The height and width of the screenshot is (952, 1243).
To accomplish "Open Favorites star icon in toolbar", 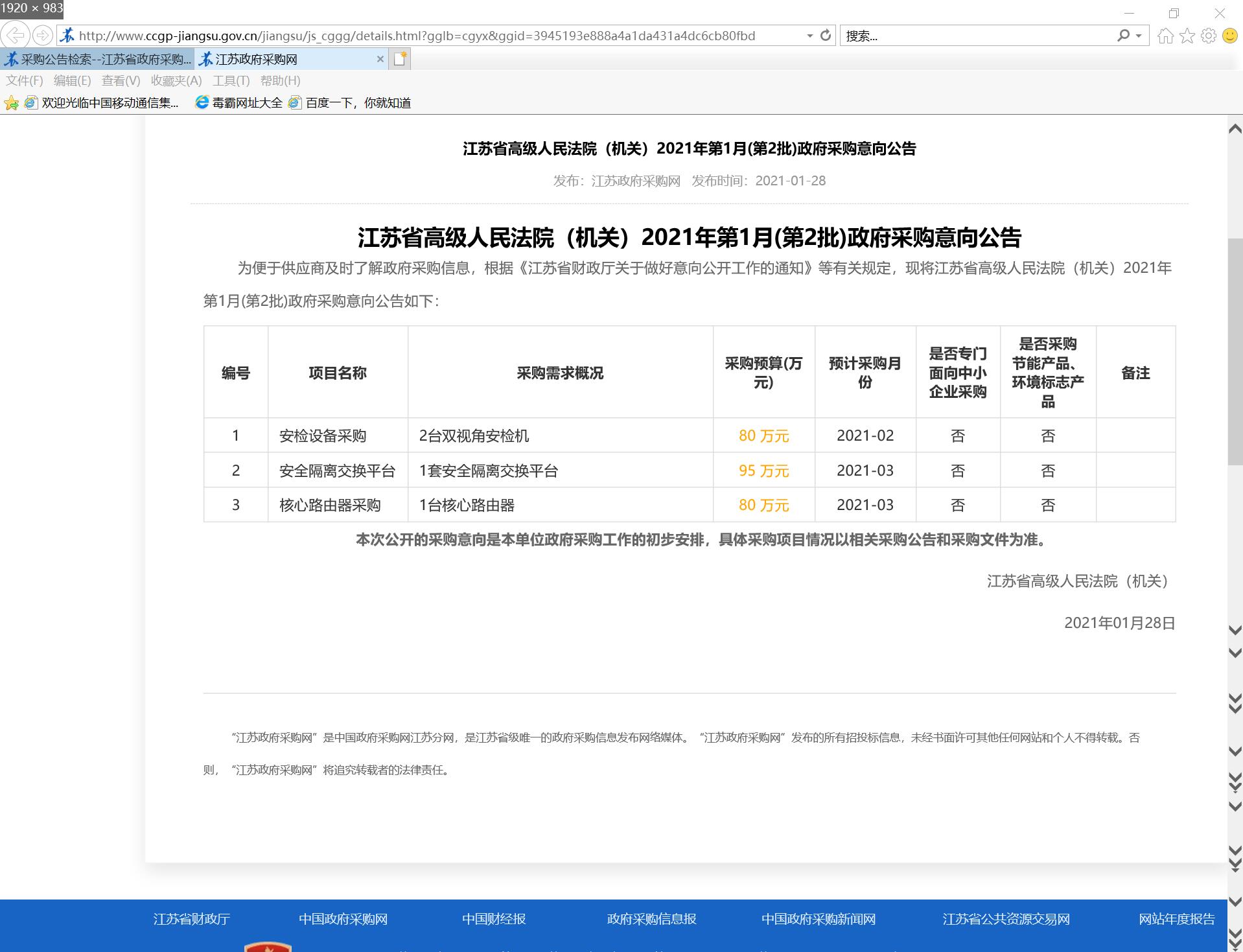I will tap(1187, 36).
